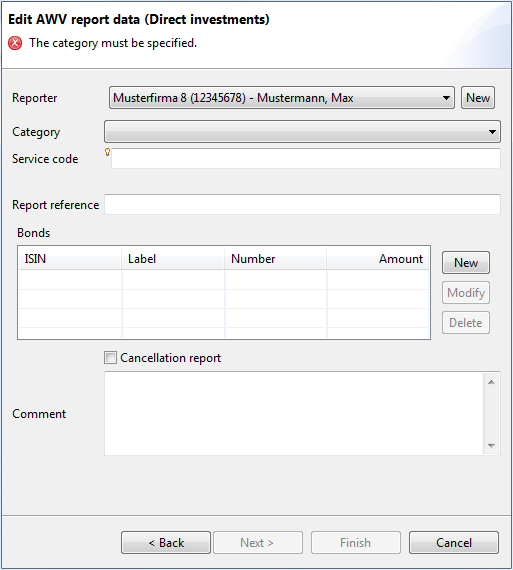Viewport: 513px width, 570px height.
Task: Click inside the Comment text area
Action: click(294, 413)
